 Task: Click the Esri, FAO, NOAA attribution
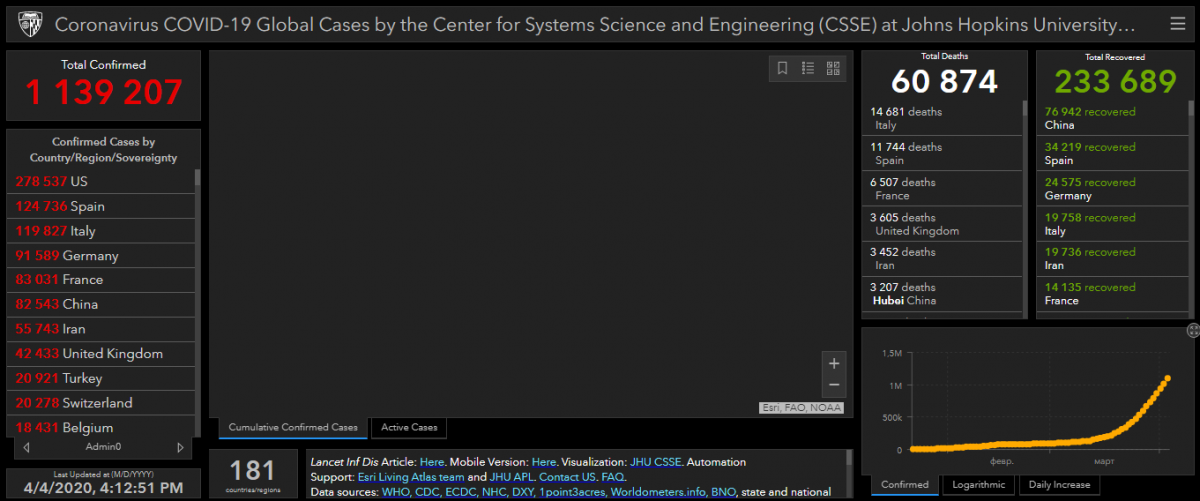coord(800,407)
